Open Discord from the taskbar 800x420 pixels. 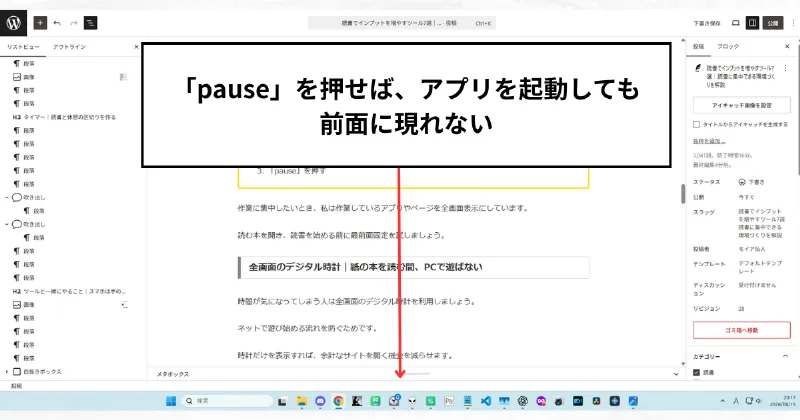click(x=320, y=401)
